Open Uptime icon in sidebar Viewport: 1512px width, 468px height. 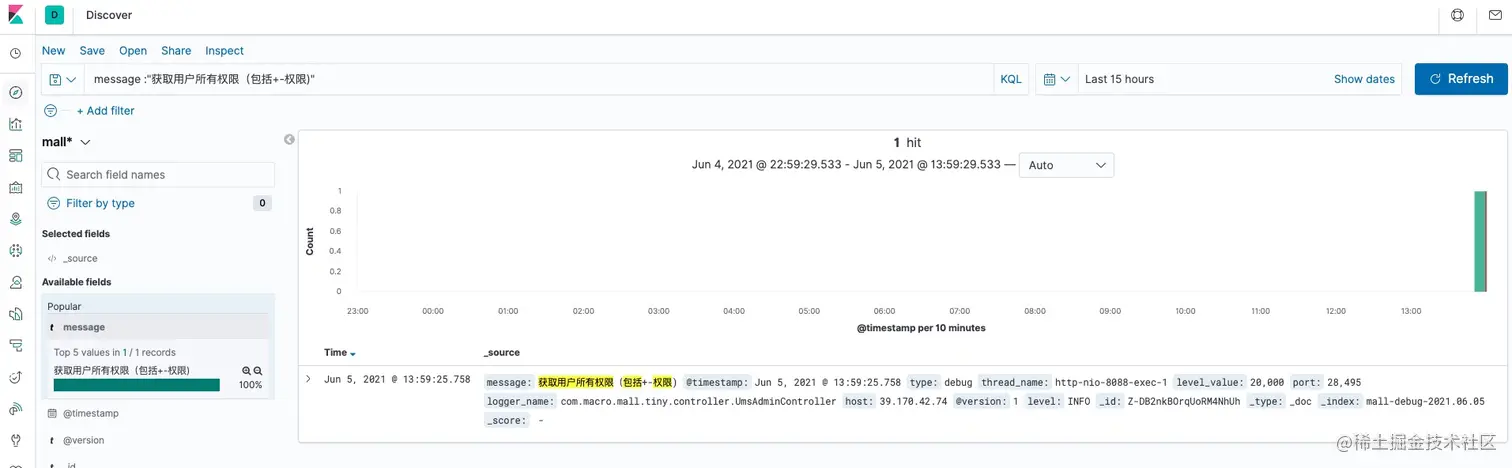15,377
